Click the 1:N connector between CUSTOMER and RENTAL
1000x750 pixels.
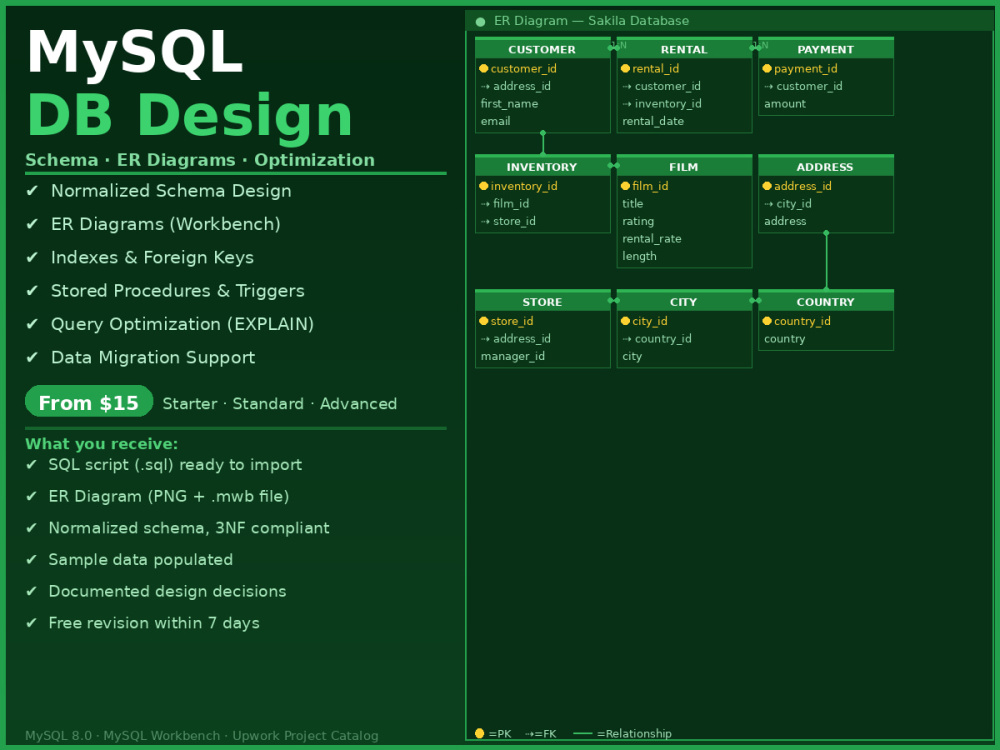614,47
